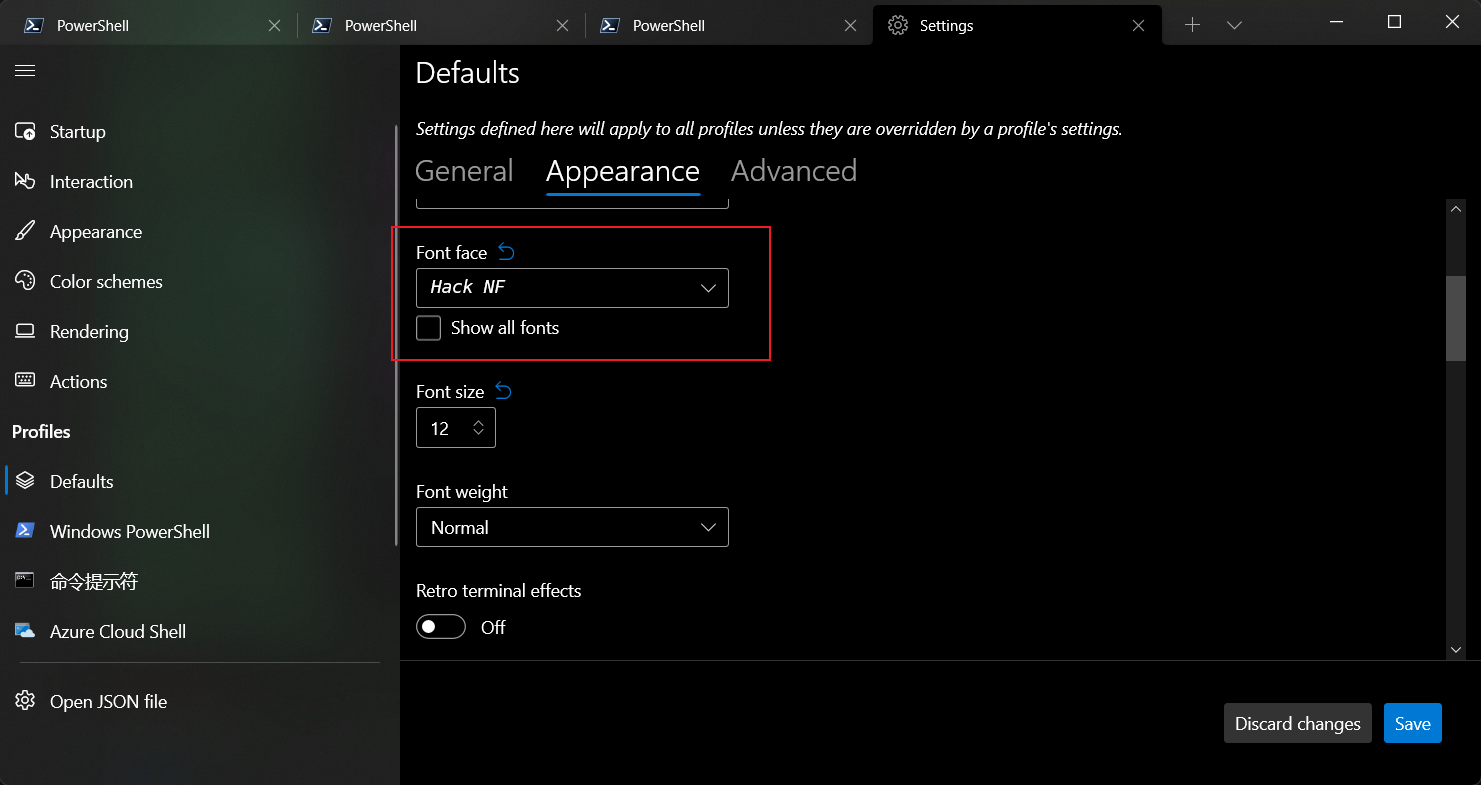Click the Settings tab gear icon

pyautogui.click(x=898, y=25)
